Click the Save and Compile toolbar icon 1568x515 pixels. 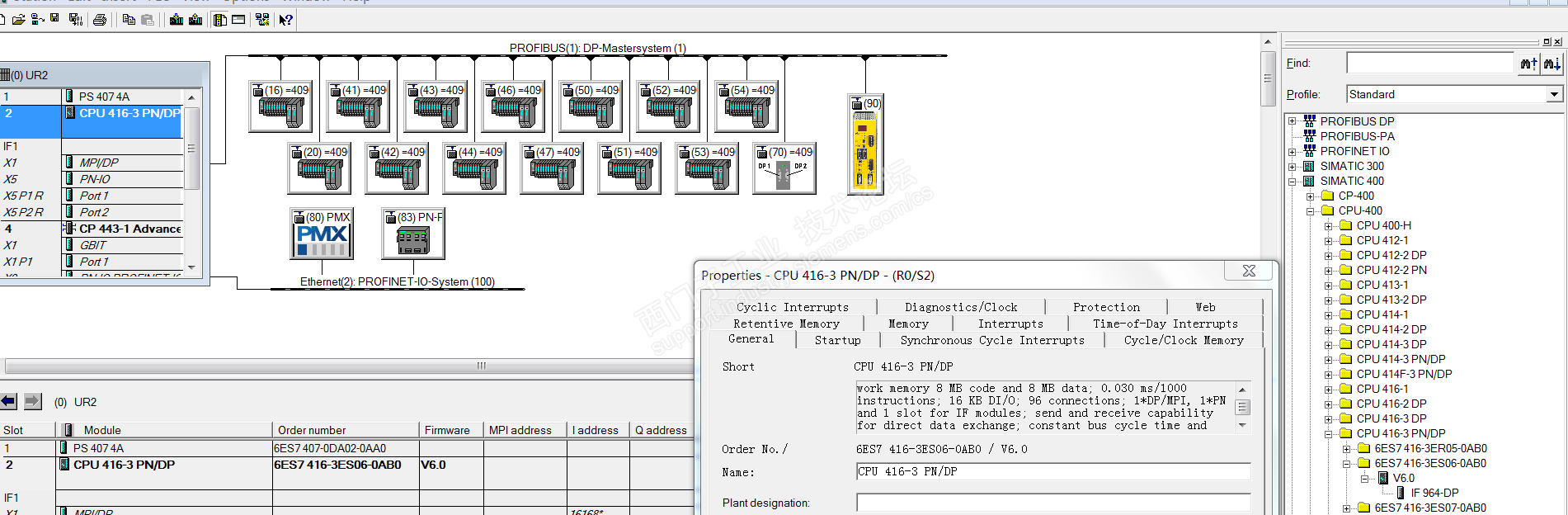(76, 19)
